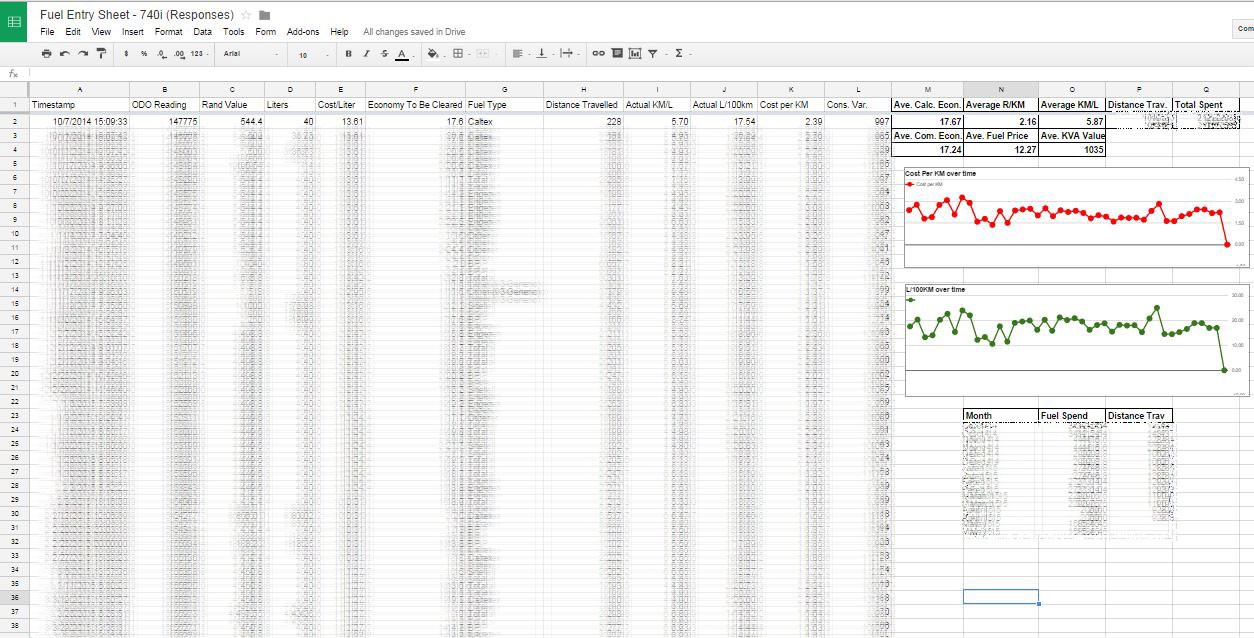This screenshot has width=1254, height=638.
Task: Open the Format menu
Action: click(x=168, y=32)
